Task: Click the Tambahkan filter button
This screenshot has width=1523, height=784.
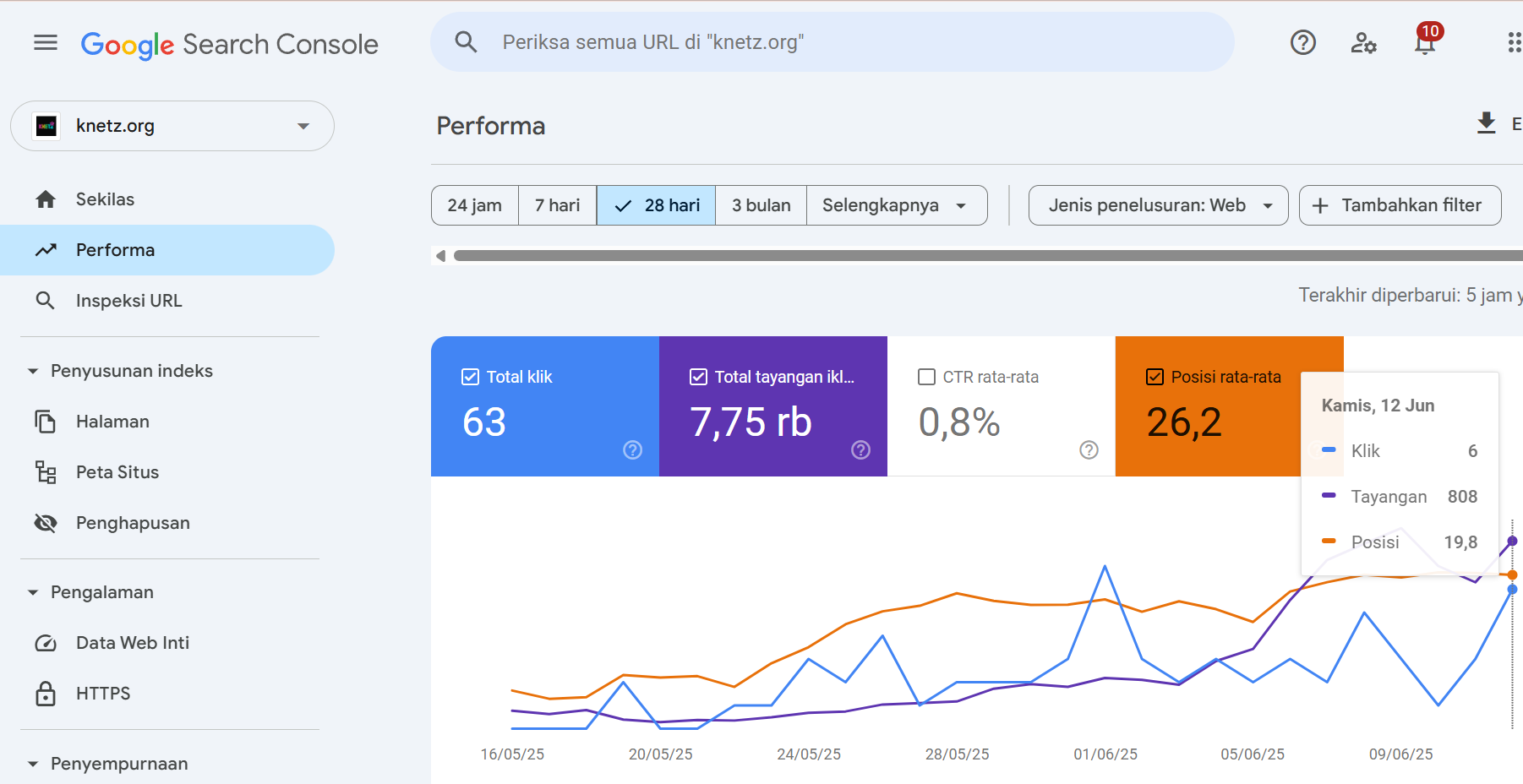Action: pyautogui.click(x=1400, y=205)
